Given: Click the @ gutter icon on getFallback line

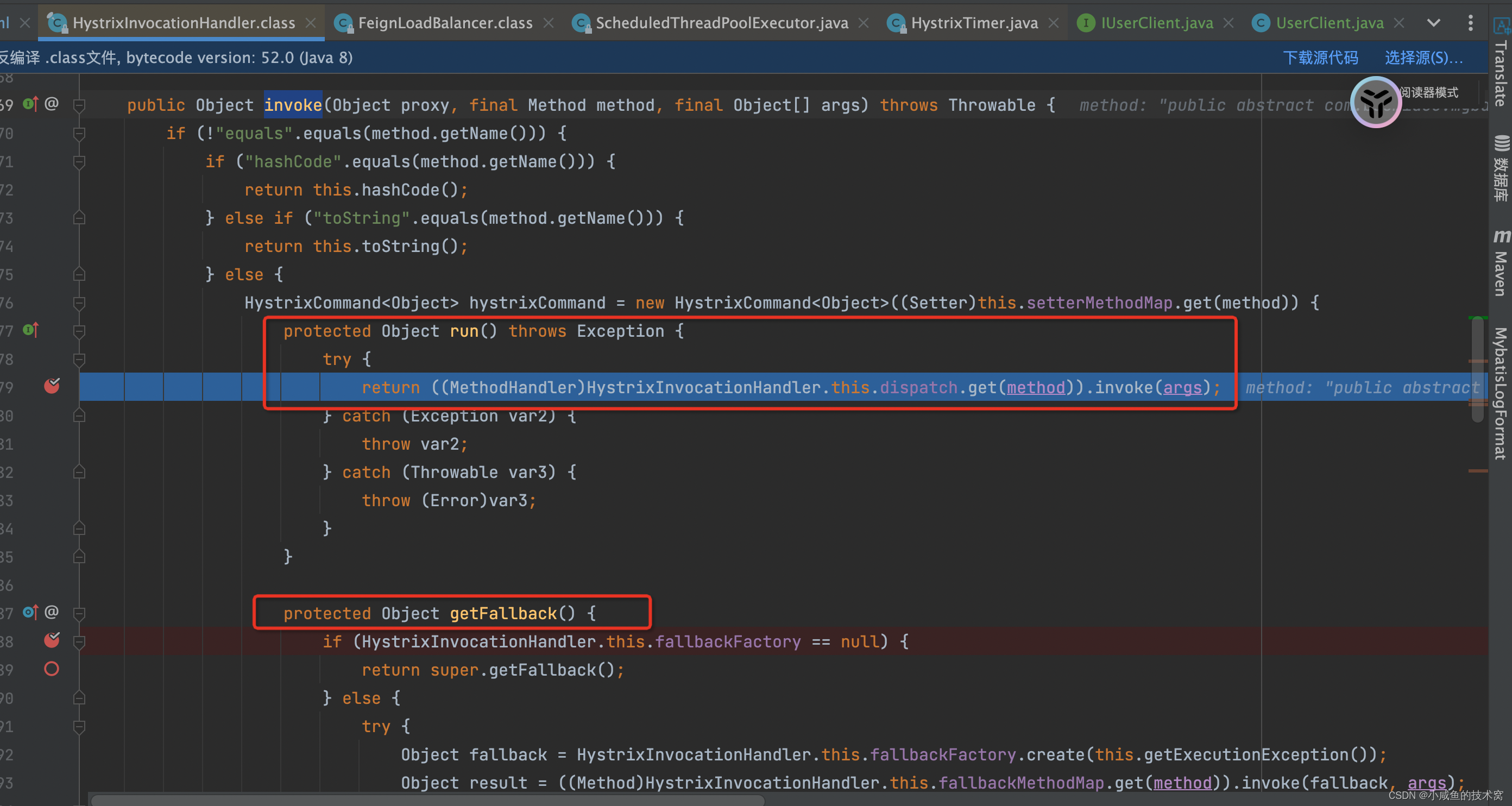Looking at the screenshot, I should tap(52, 612).
